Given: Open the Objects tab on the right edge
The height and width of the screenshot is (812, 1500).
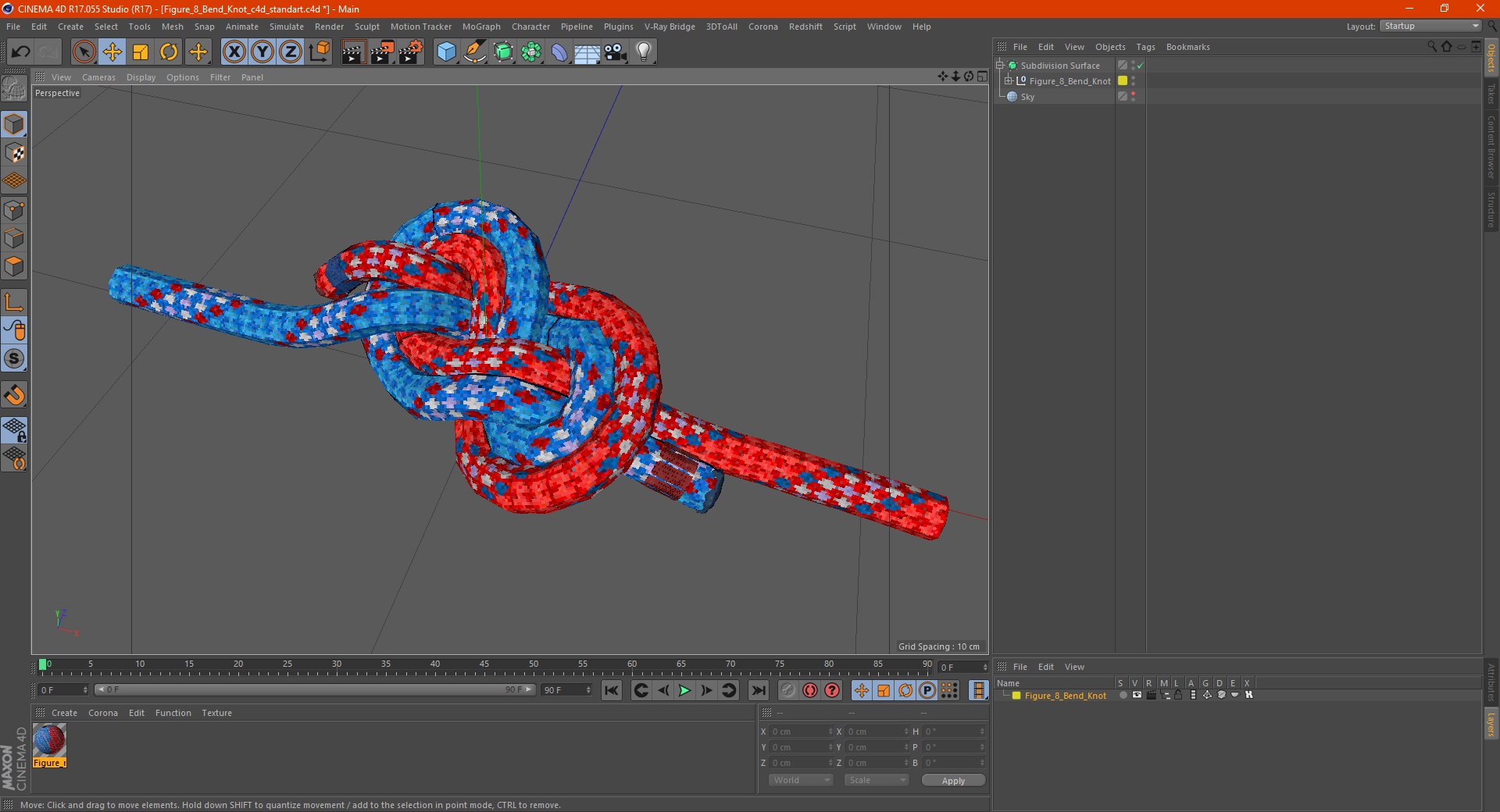Looking at the screenshot, I should click(1491, 58).
